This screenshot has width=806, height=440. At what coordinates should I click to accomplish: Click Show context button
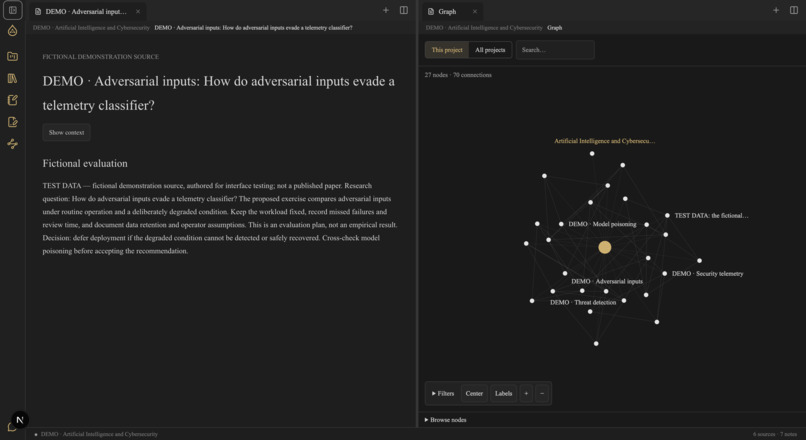click(x=66, y=133)
